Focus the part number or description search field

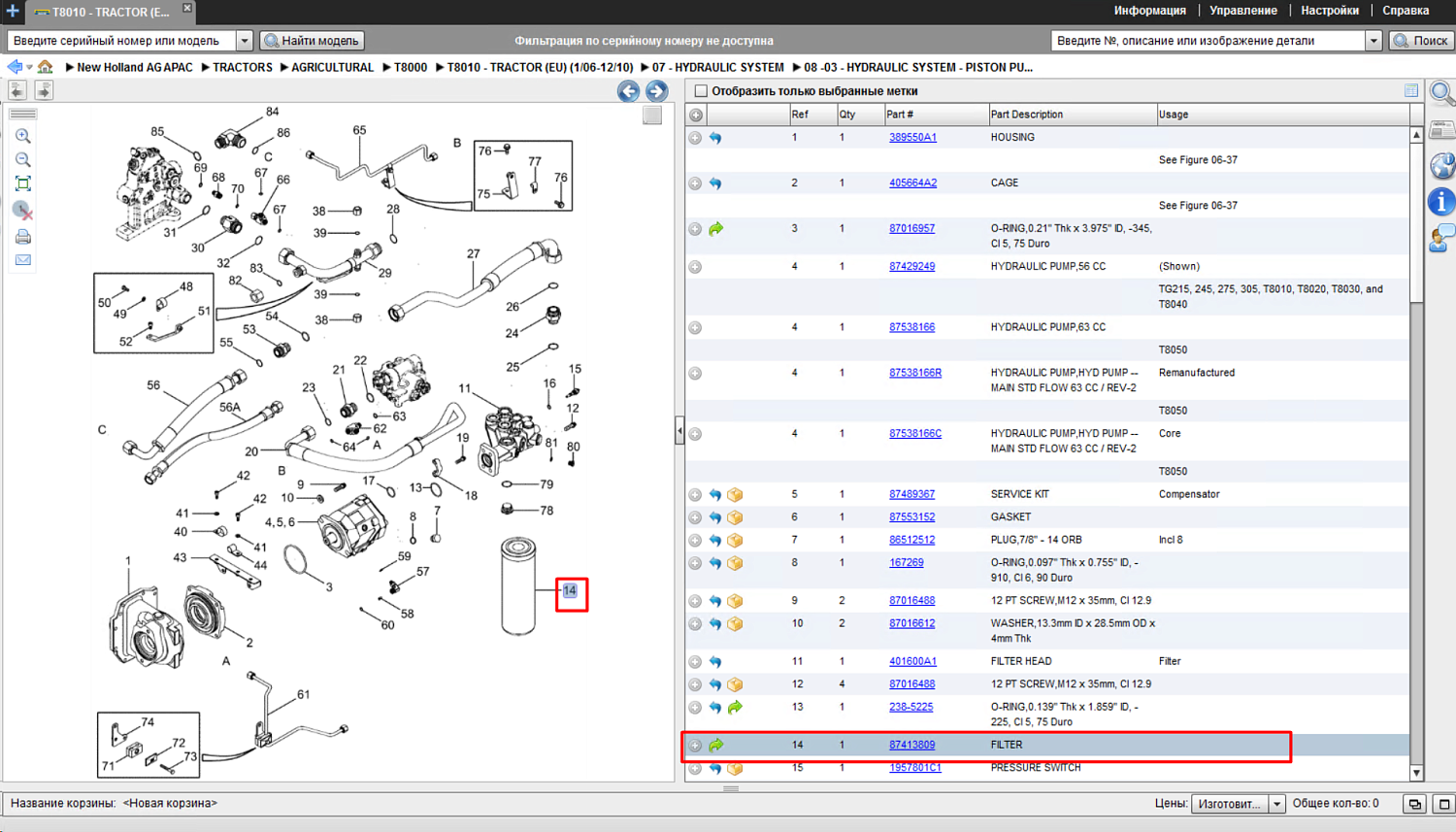(x=1208, y=41)
